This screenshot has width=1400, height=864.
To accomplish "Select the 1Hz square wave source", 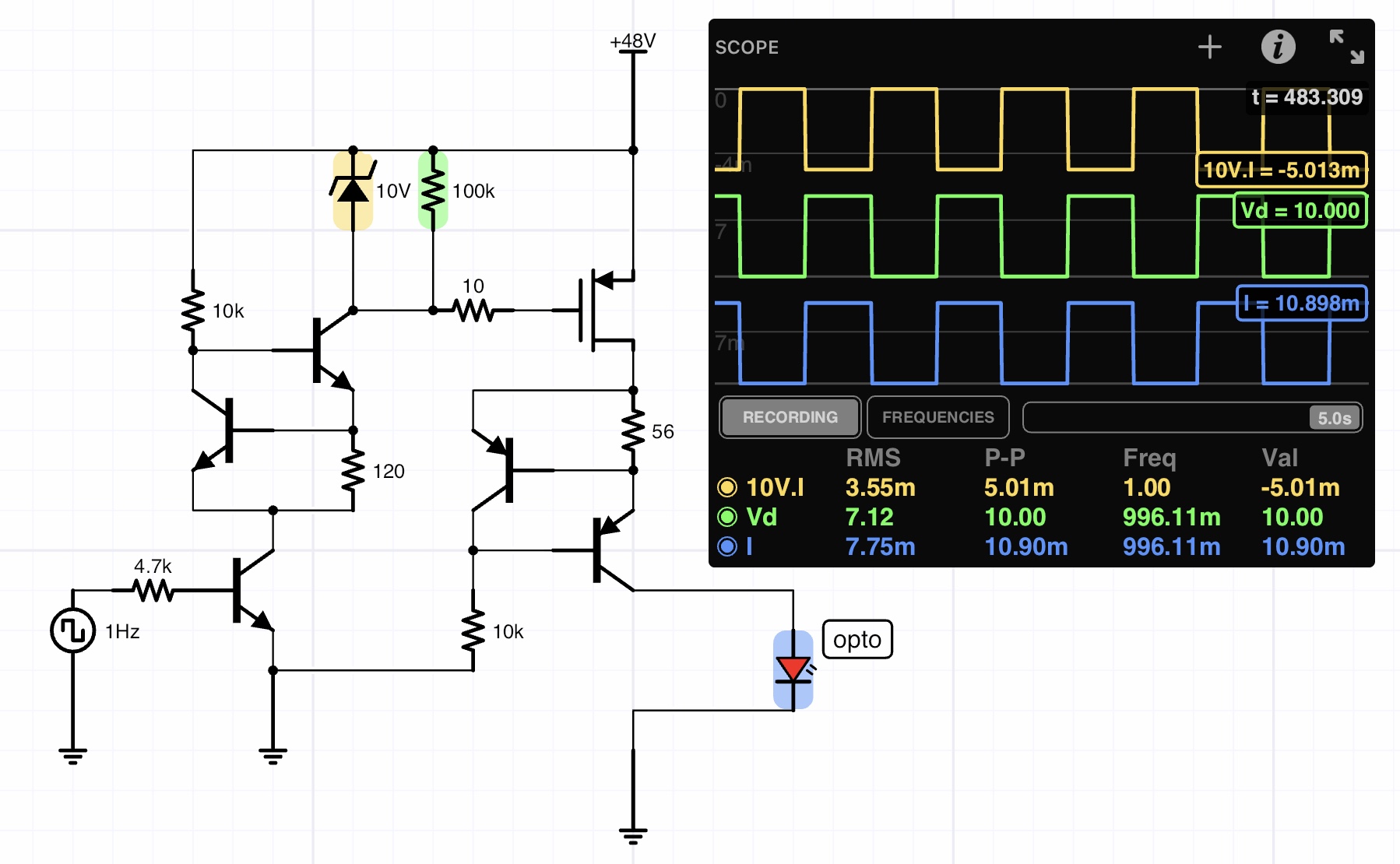I will (72, 630).
